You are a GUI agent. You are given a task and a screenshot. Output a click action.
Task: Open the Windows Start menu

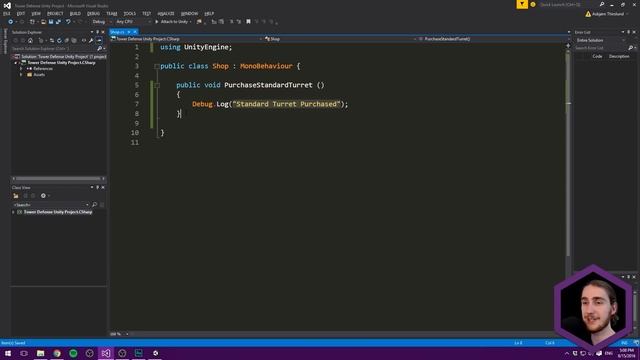coord(8,353)
